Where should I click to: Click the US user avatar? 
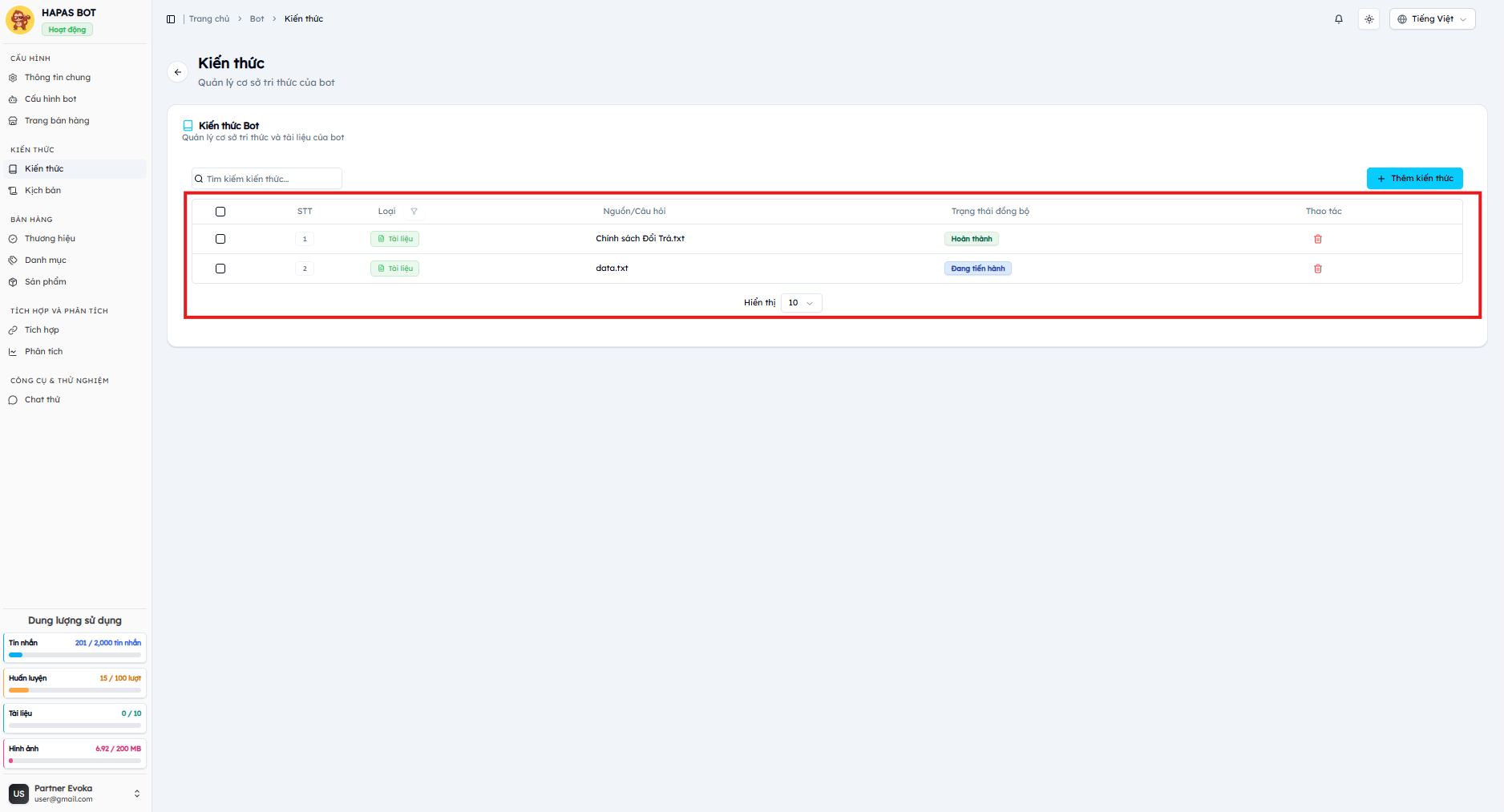coord(18,794)
